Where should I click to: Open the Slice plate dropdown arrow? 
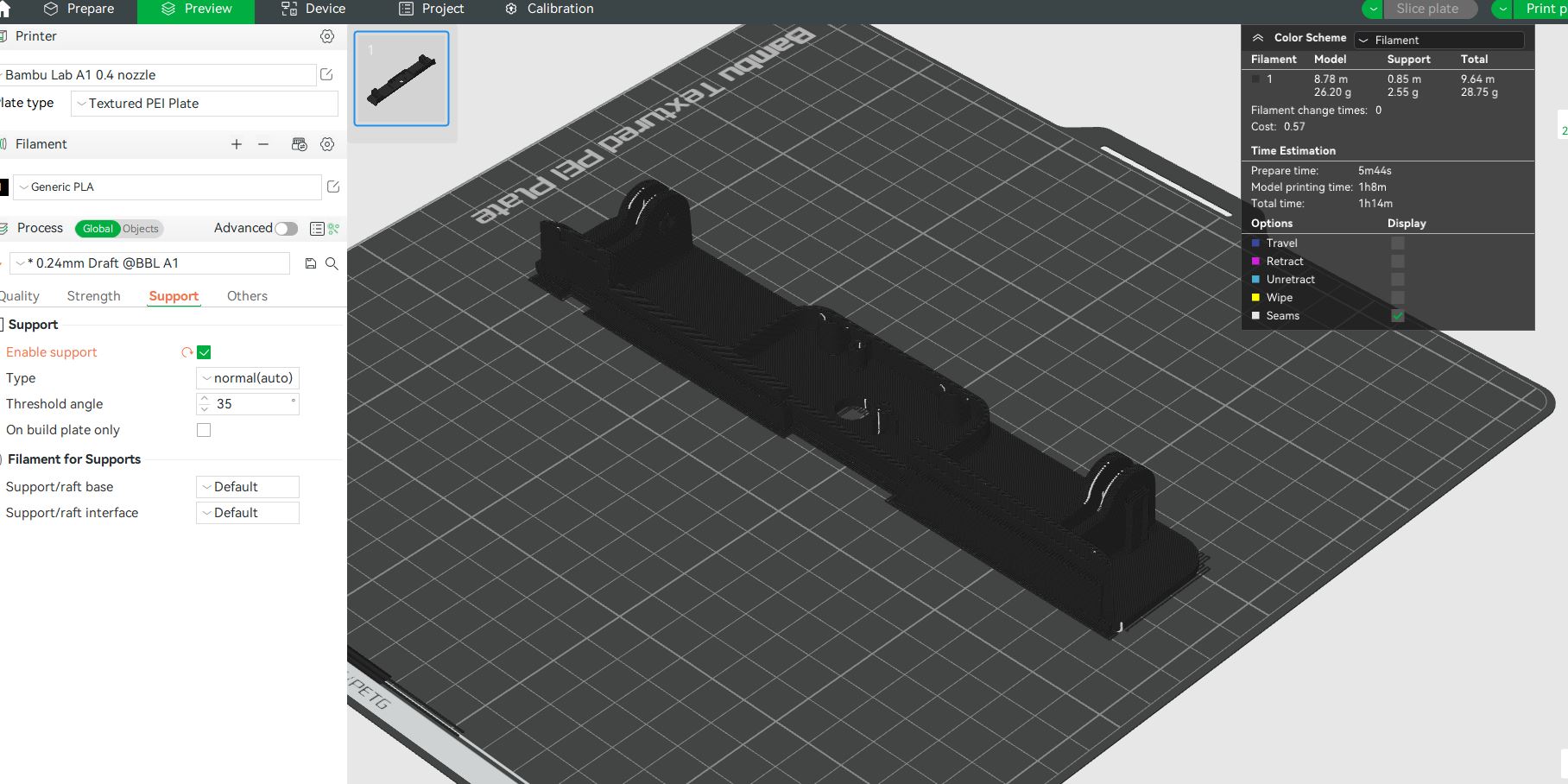(1373, 9)
